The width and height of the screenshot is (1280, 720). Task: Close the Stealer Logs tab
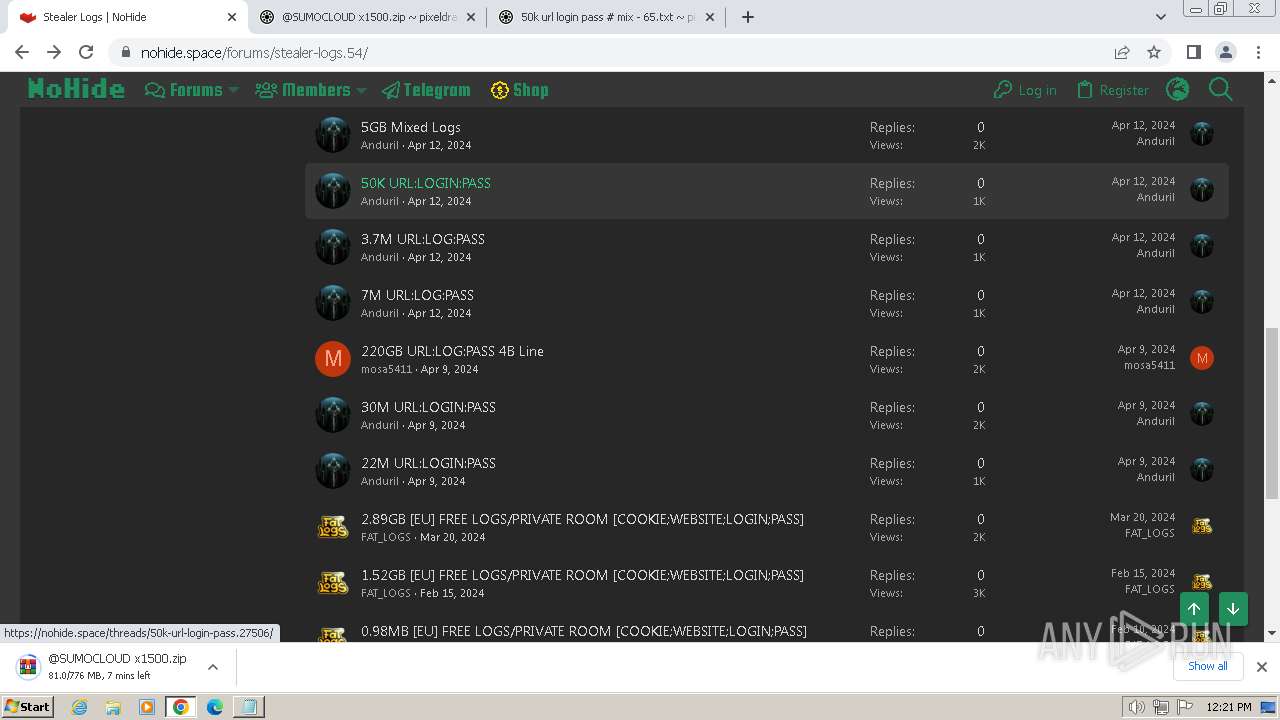[231, 17]
